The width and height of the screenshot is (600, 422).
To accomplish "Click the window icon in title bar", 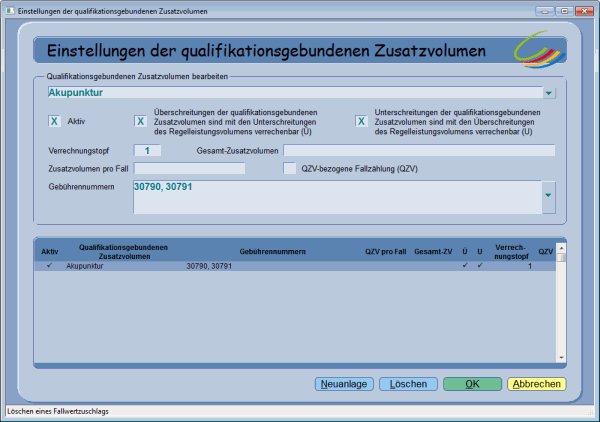I will pos(10,11).
